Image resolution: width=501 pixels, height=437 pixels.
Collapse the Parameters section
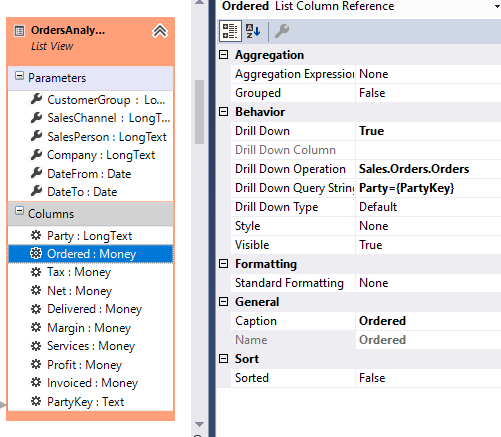pyautogui.click(x=20, y=76)
